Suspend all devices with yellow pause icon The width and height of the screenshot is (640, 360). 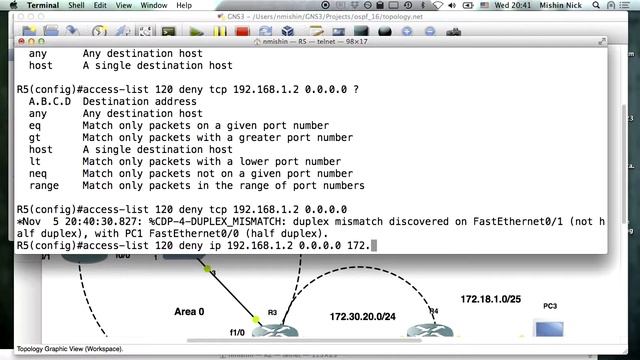[x=220, y=31]
